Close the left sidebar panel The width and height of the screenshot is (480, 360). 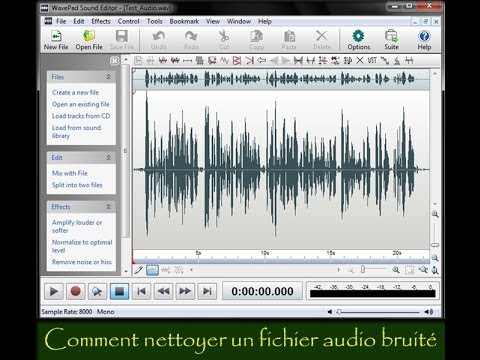tap(114, 61)
